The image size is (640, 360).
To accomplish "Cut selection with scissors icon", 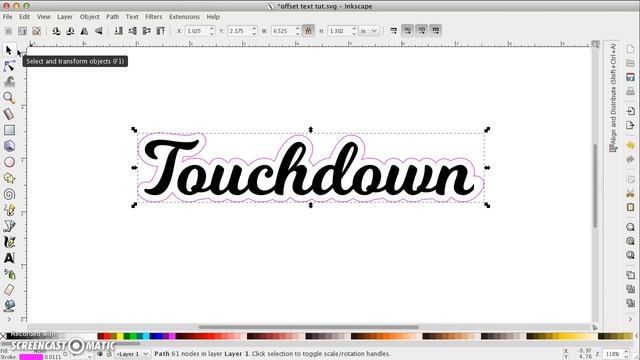I will 630,193.
